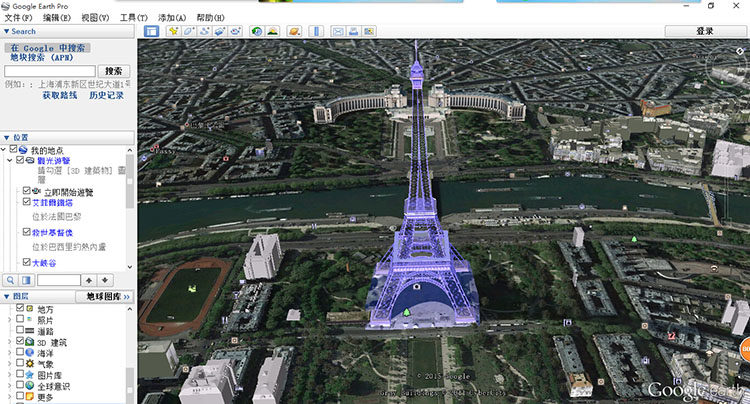This screenshot has height=404, width=750.
Task: Switch planets with the Saturn icon
Action: [294, 32]
